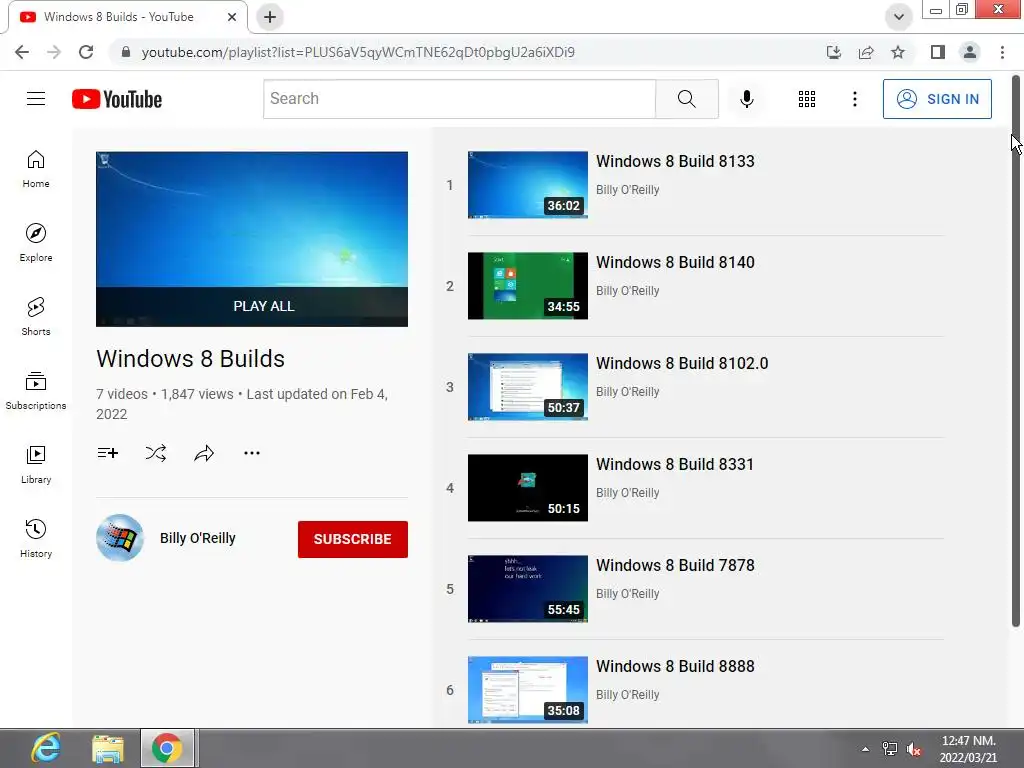Open Windows 8 Build 8102.0 video title

(682, 363)
